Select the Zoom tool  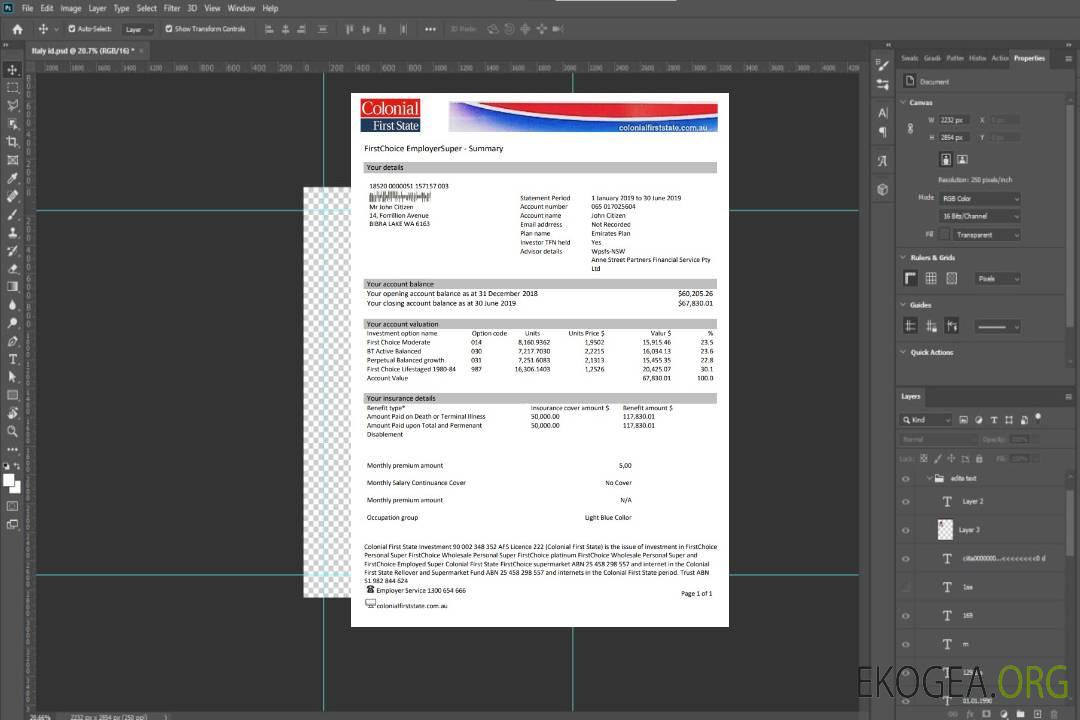tap(13, 431)
